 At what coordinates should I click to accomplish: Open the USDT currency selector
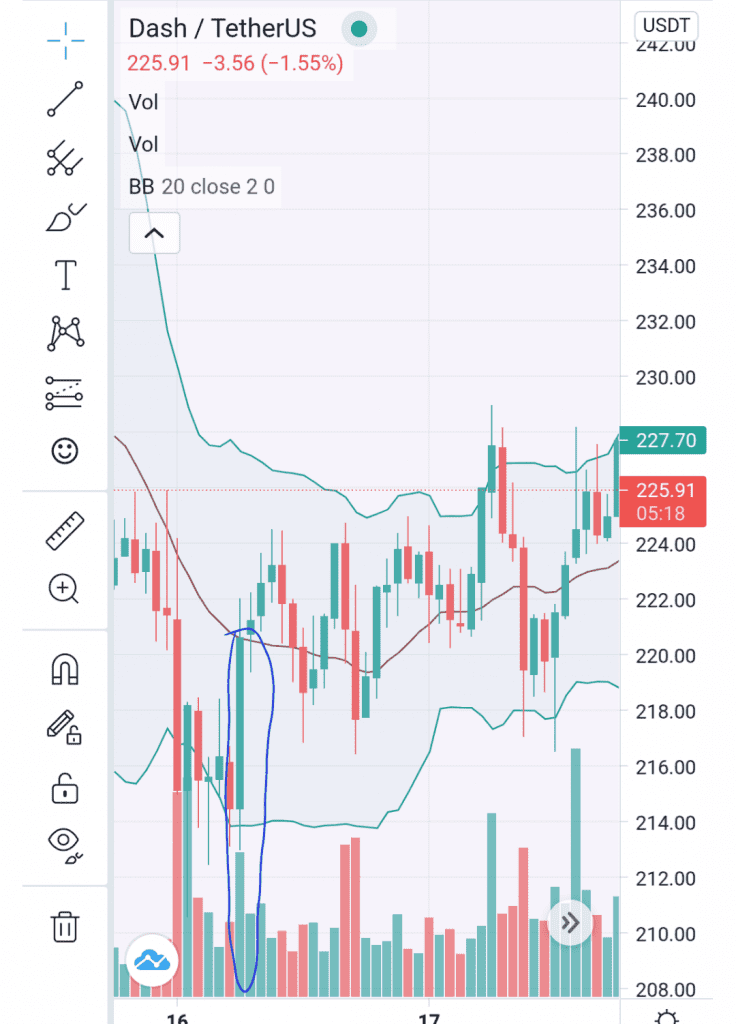pos(667,27)
